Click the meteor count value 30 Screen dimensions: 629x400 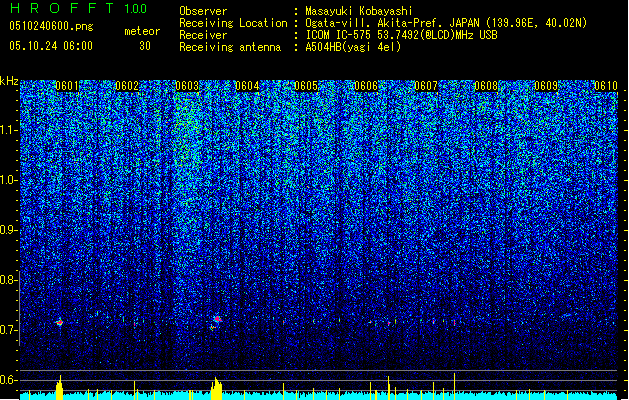pyautogui.click(x=145, y=46)
